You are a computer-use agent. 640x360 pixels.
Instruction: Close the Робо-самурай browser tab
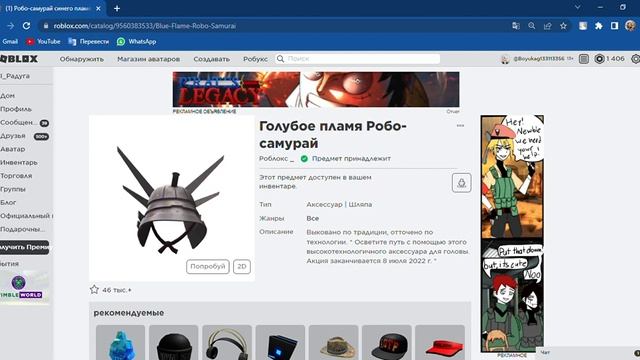point(98,8)
